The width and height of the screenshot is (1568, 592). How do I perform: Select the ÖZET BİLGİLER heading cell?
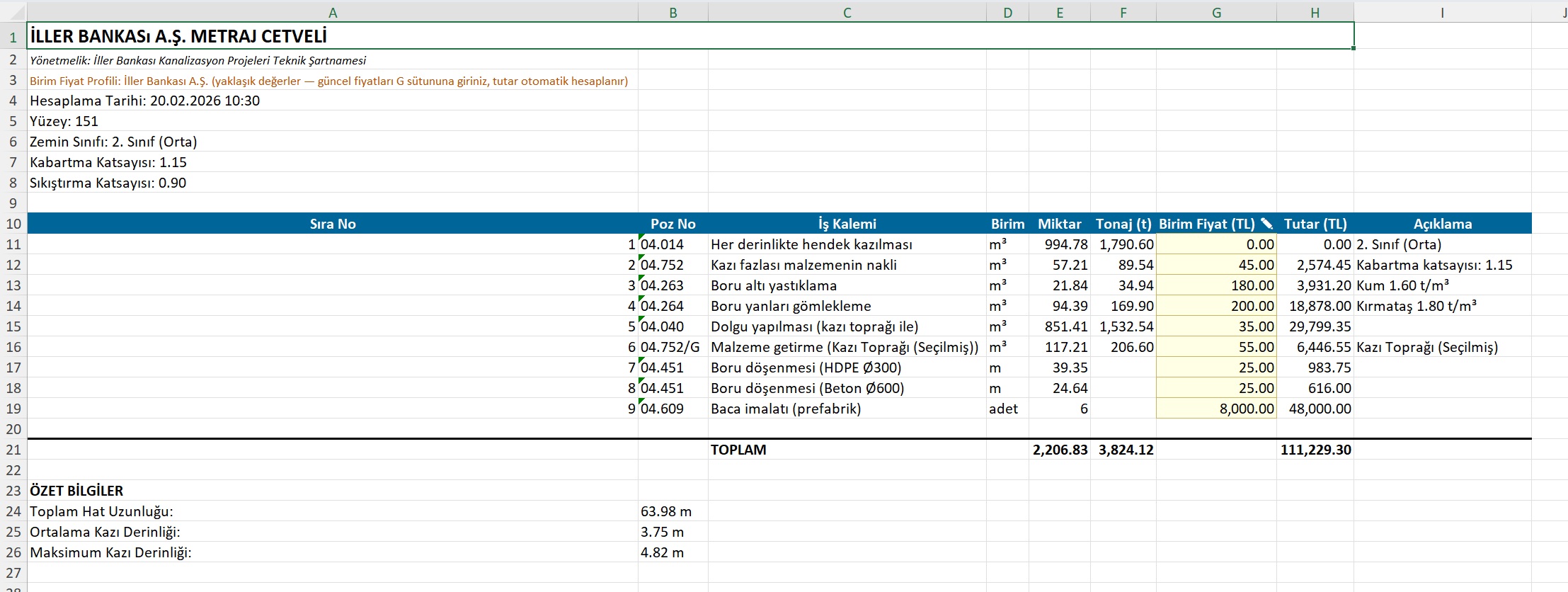click(x=333, y=491)
